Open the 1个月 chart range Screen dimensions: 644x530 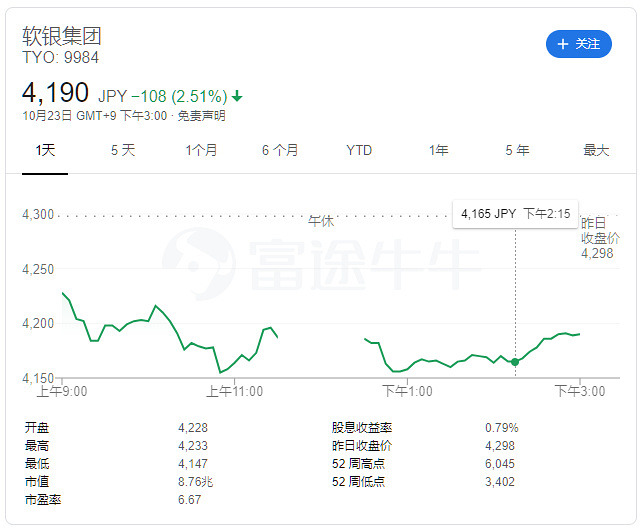(201, 150)
